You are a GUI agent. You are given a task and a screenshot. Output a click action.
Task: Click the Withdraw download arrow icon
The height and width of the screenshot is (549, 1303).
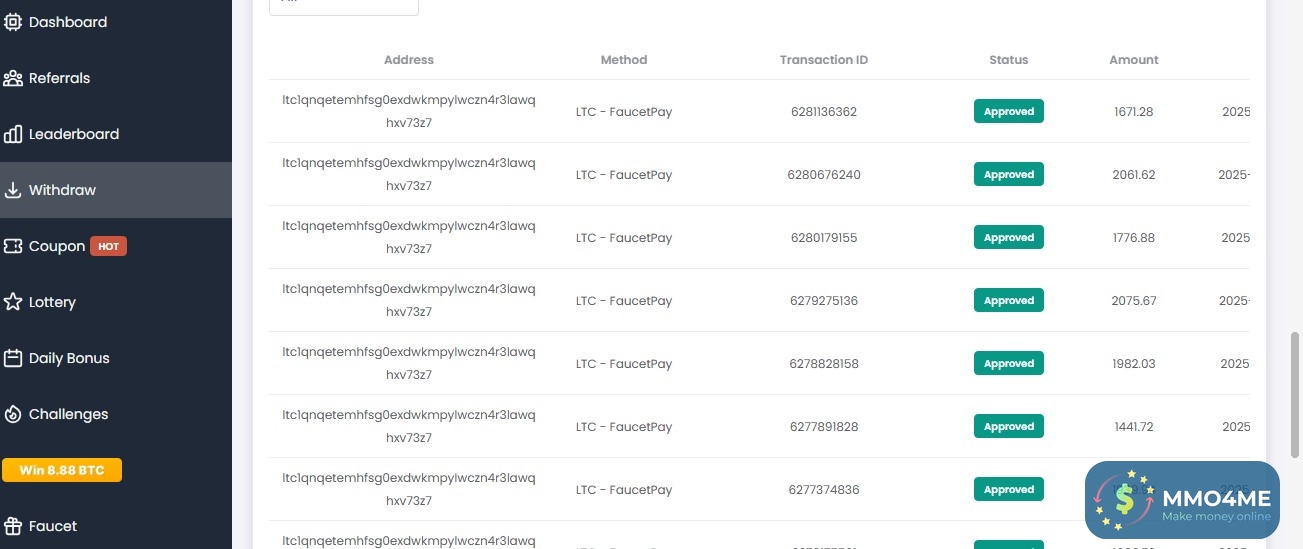click(x=13, y=190)
